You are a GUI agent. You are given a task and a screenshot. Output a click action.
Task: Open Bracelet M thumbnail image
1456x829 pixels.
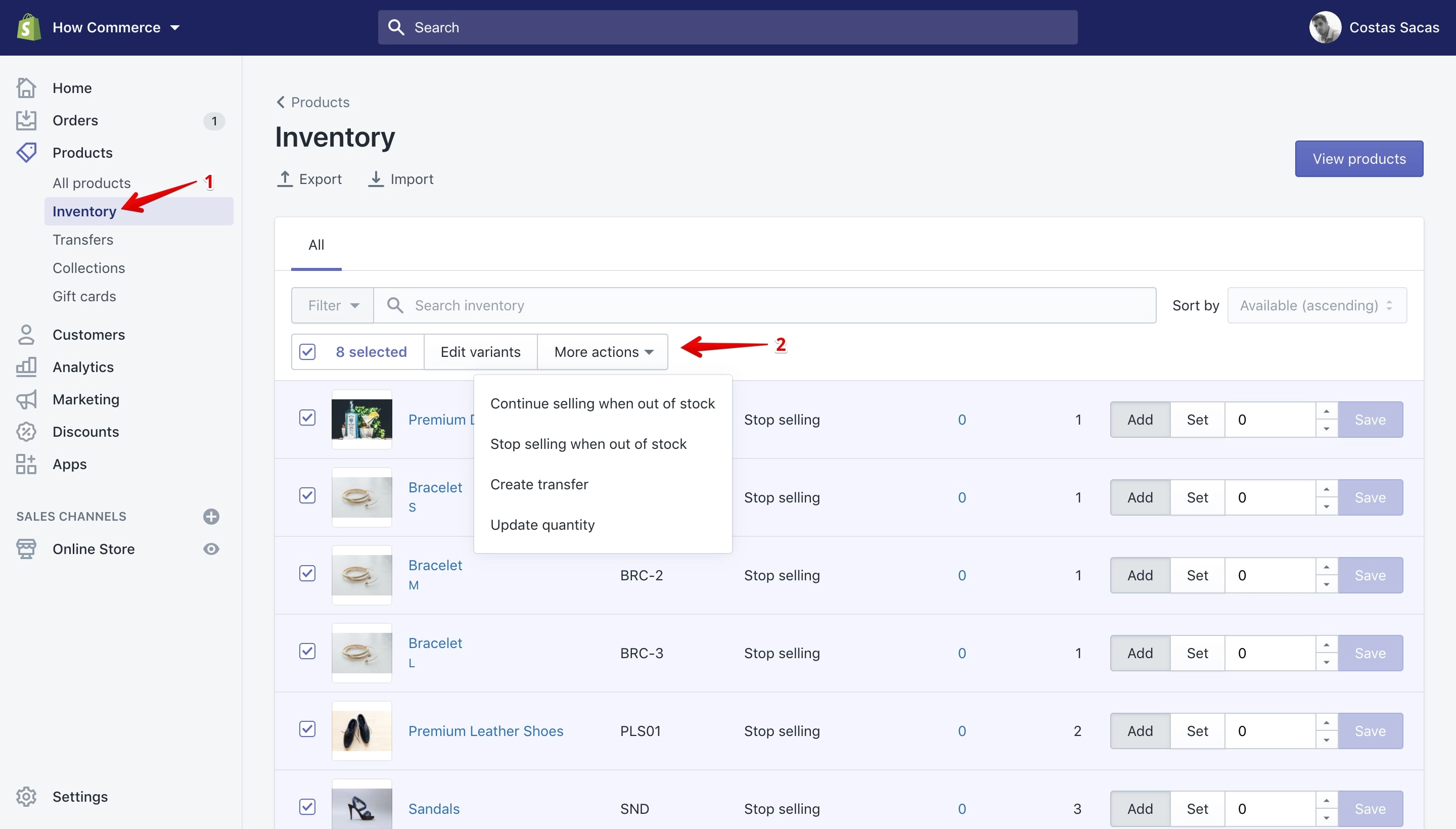point(361,576)
